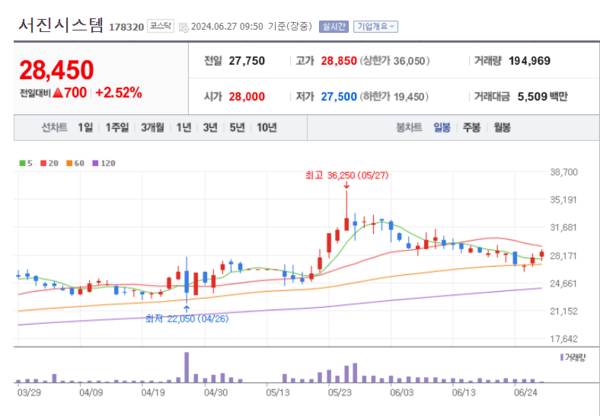The height and width of the screenshot is (416, 600).
Task: Select the 1일 line chart period
Action: coord(85,127)
